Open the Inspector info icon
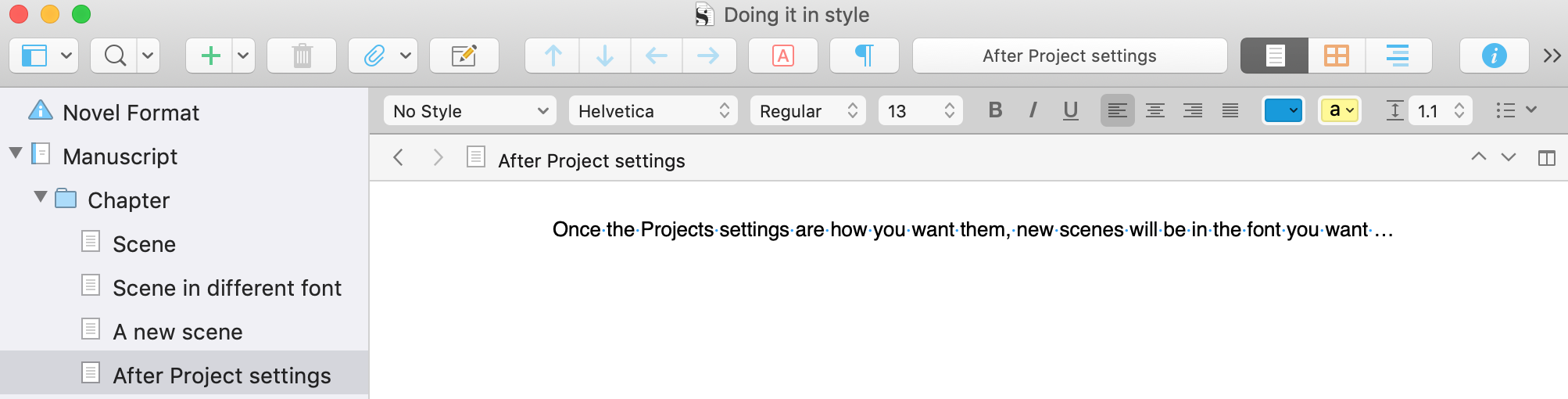Image resolution: width=1568 pixels, height=399 pixels. 1494,56
